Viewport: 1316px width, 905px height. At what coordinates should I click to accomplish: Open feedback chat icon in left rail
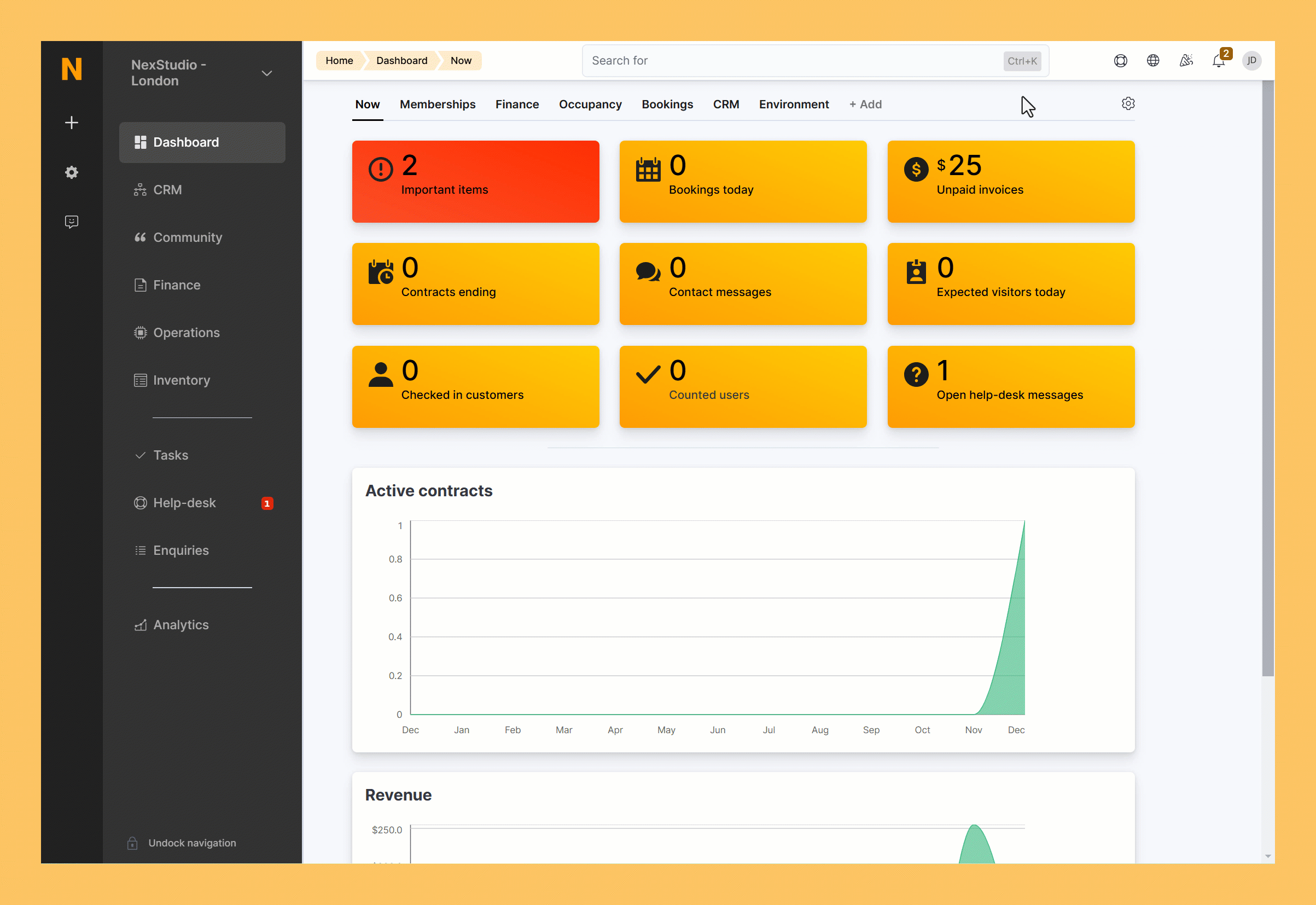point(72,222)
